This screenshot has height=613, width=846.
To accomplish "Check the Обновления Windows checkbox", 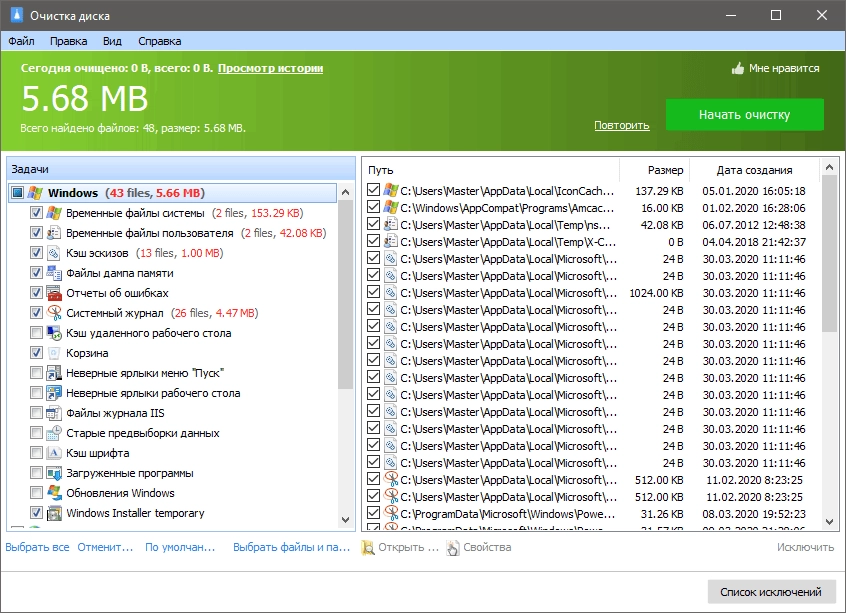I will click(x=36, y=492).
